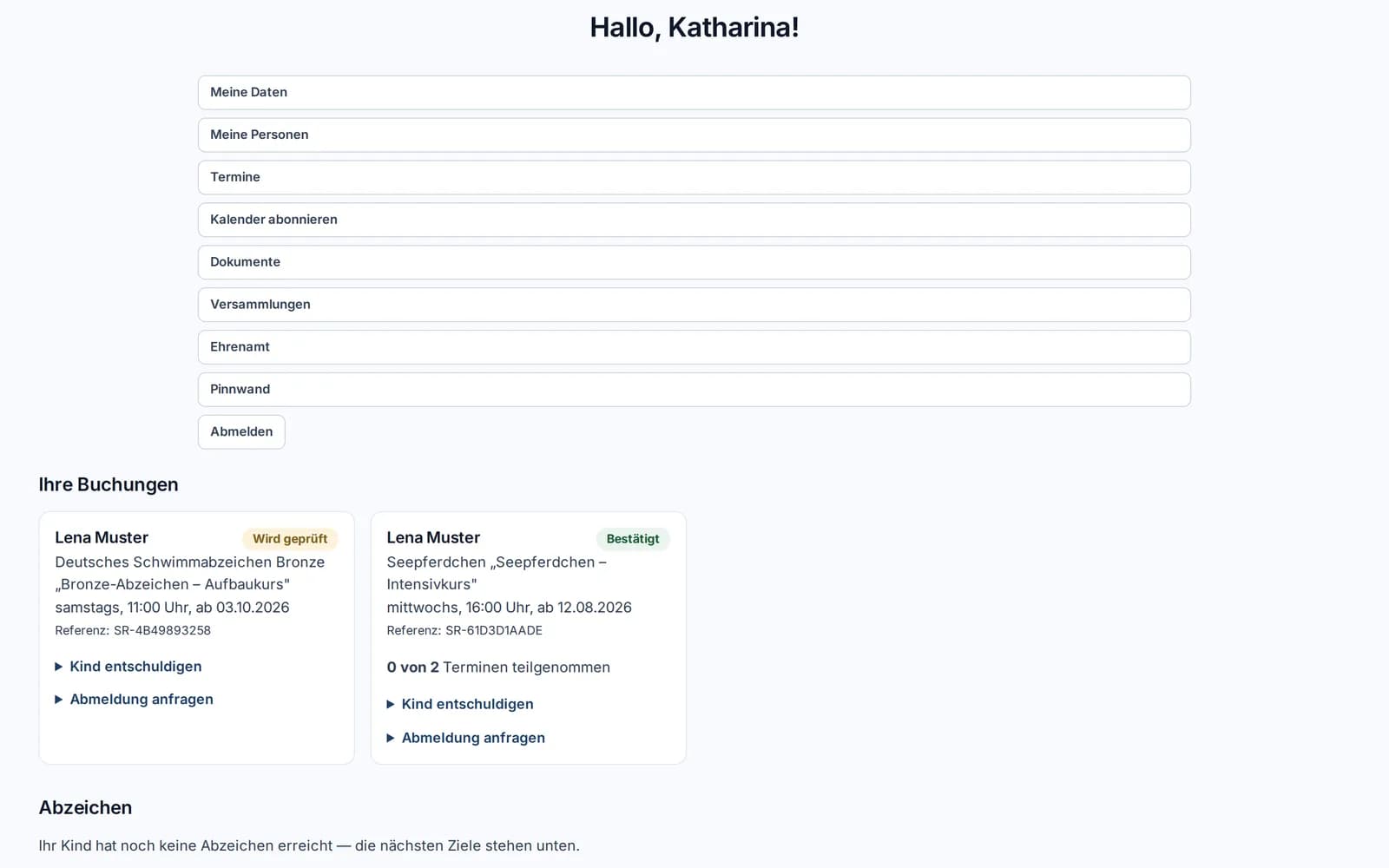Expand Kind entschuldigen in Bronze-Abzeichen booking

point(128,667)
